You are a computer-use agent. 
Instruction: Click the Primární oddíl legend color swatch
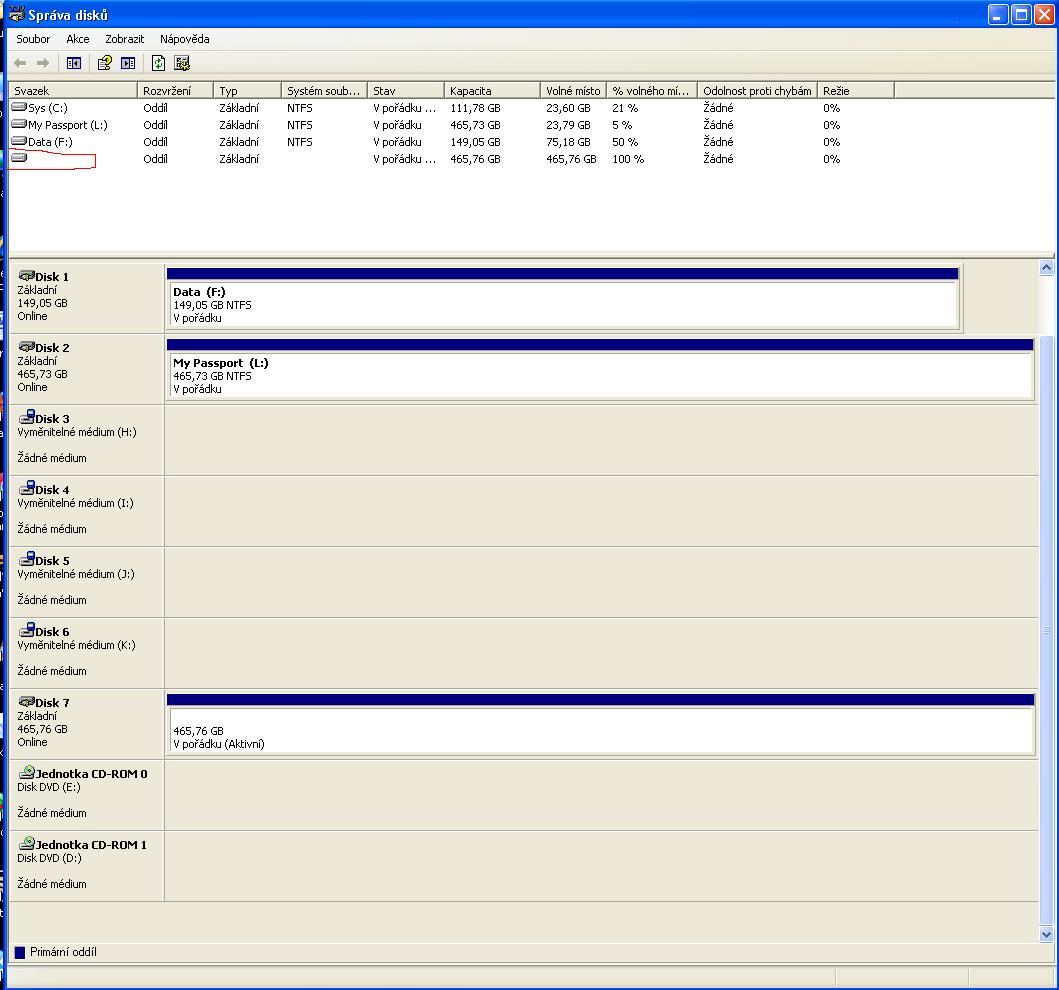(19, 953)
